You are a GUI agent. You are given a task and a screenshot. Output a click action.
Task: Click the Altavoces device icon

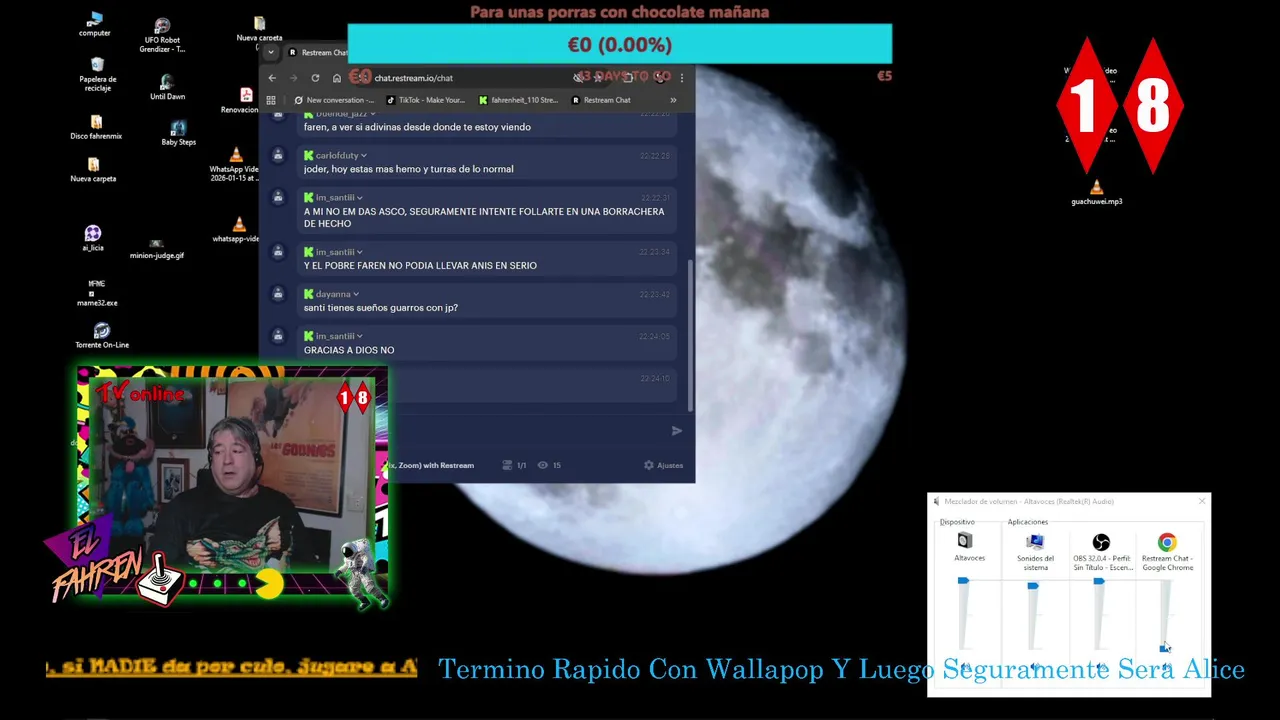tap(964, 541)
